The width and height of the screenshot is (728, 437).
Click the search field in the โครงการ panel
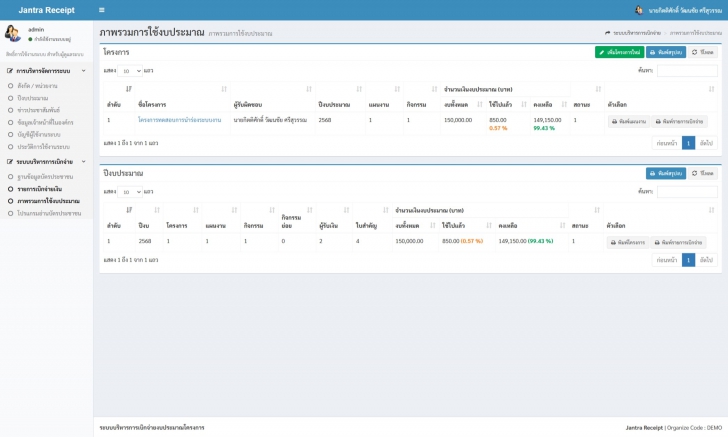click(x=687, y=71)
